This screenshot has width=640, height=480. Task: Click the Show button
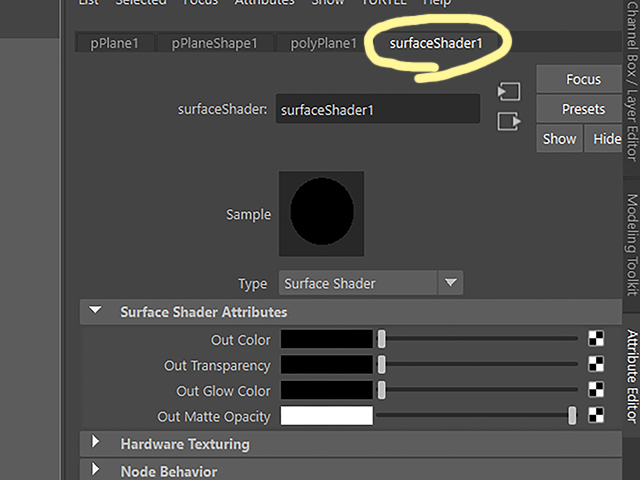click(x=559, y=139)
